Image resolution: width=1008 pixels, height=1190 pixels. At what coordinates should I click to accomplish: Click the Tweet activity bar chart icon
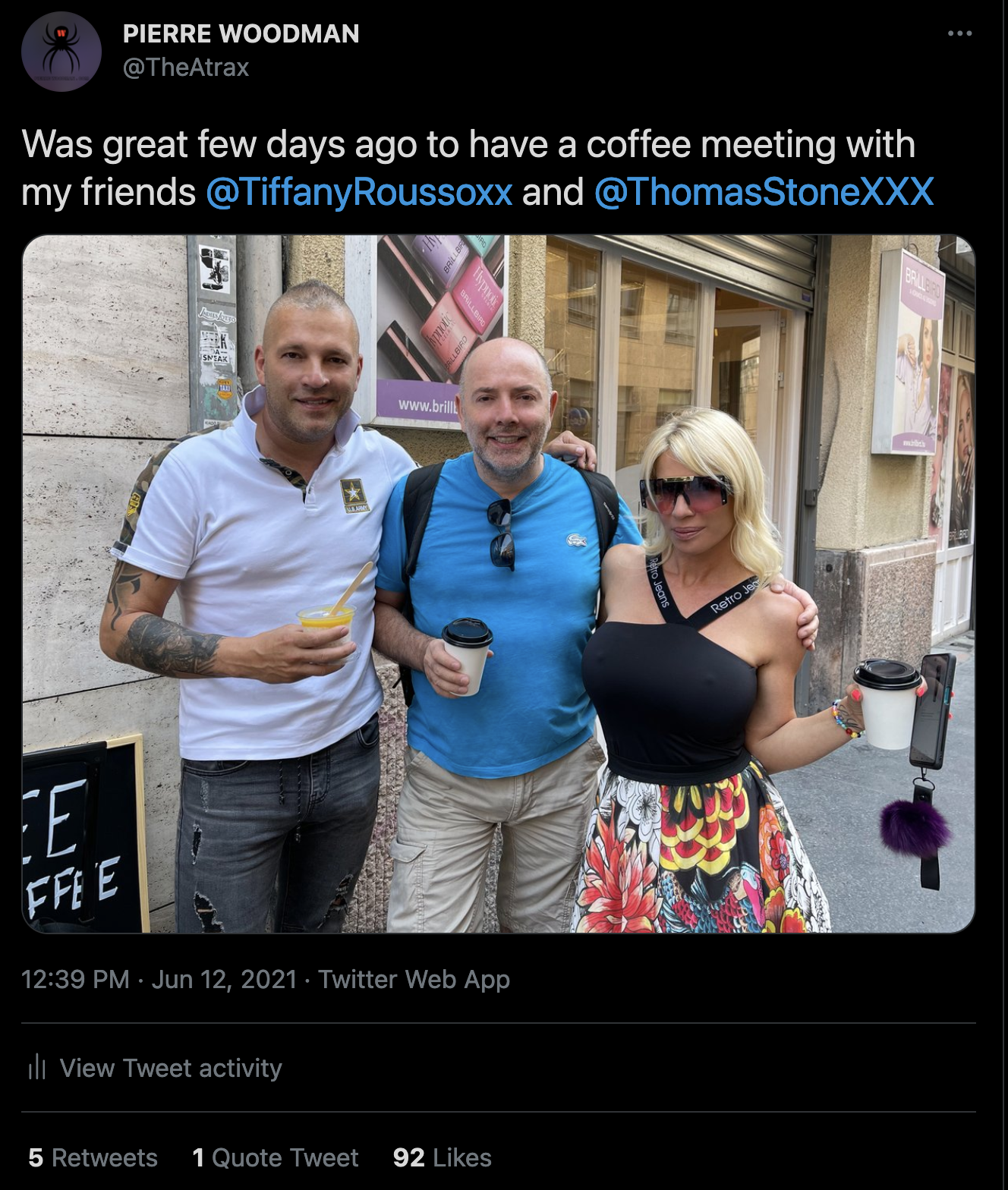click(37, 1068)
